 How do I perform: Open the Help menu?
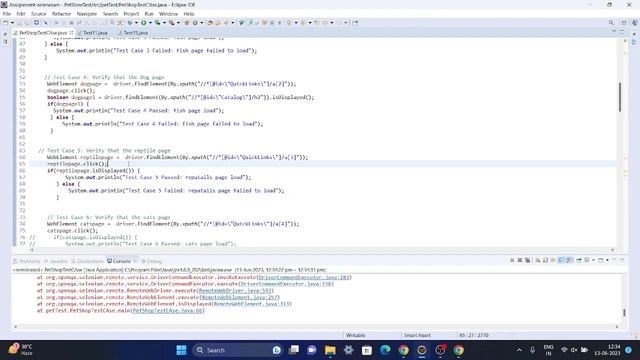189,13
